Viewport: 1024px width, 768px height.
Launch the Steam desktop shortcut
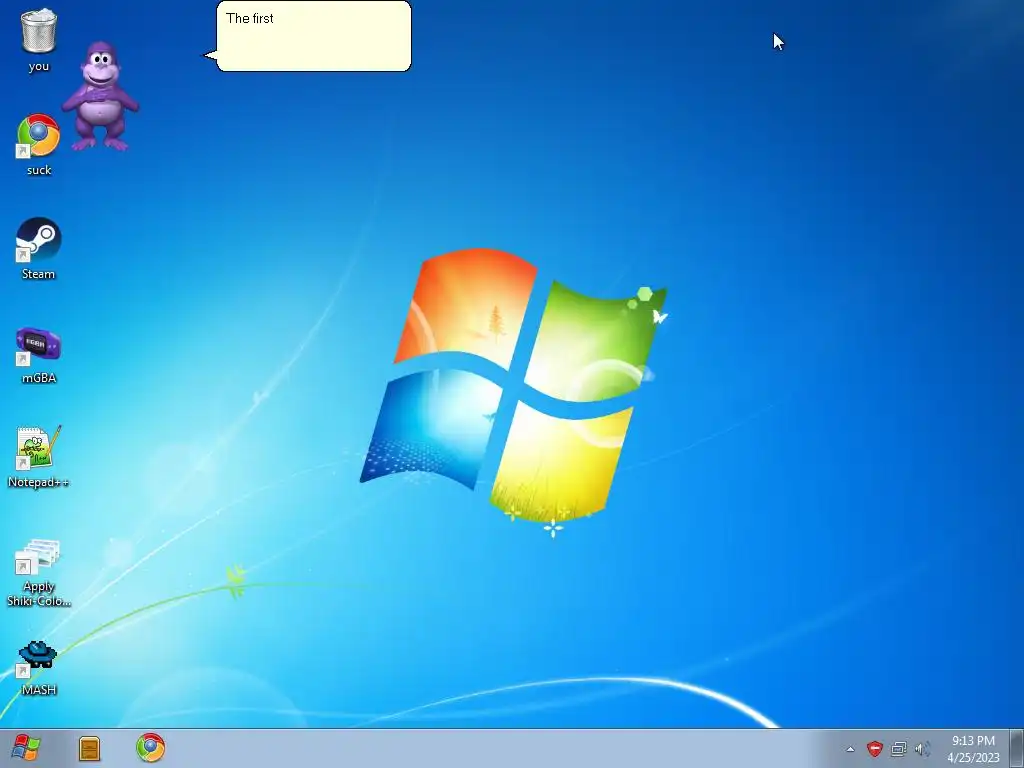[x=39, y=248]
